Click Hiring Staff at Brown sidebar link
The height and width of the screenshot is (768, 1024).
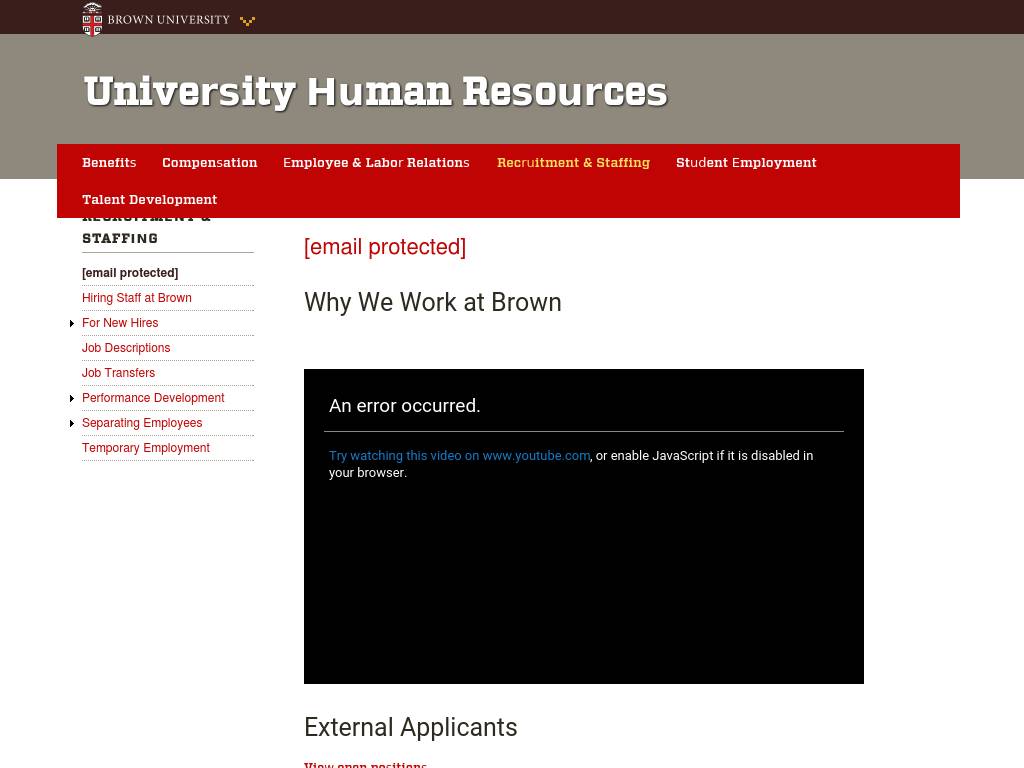pos(137,298)
